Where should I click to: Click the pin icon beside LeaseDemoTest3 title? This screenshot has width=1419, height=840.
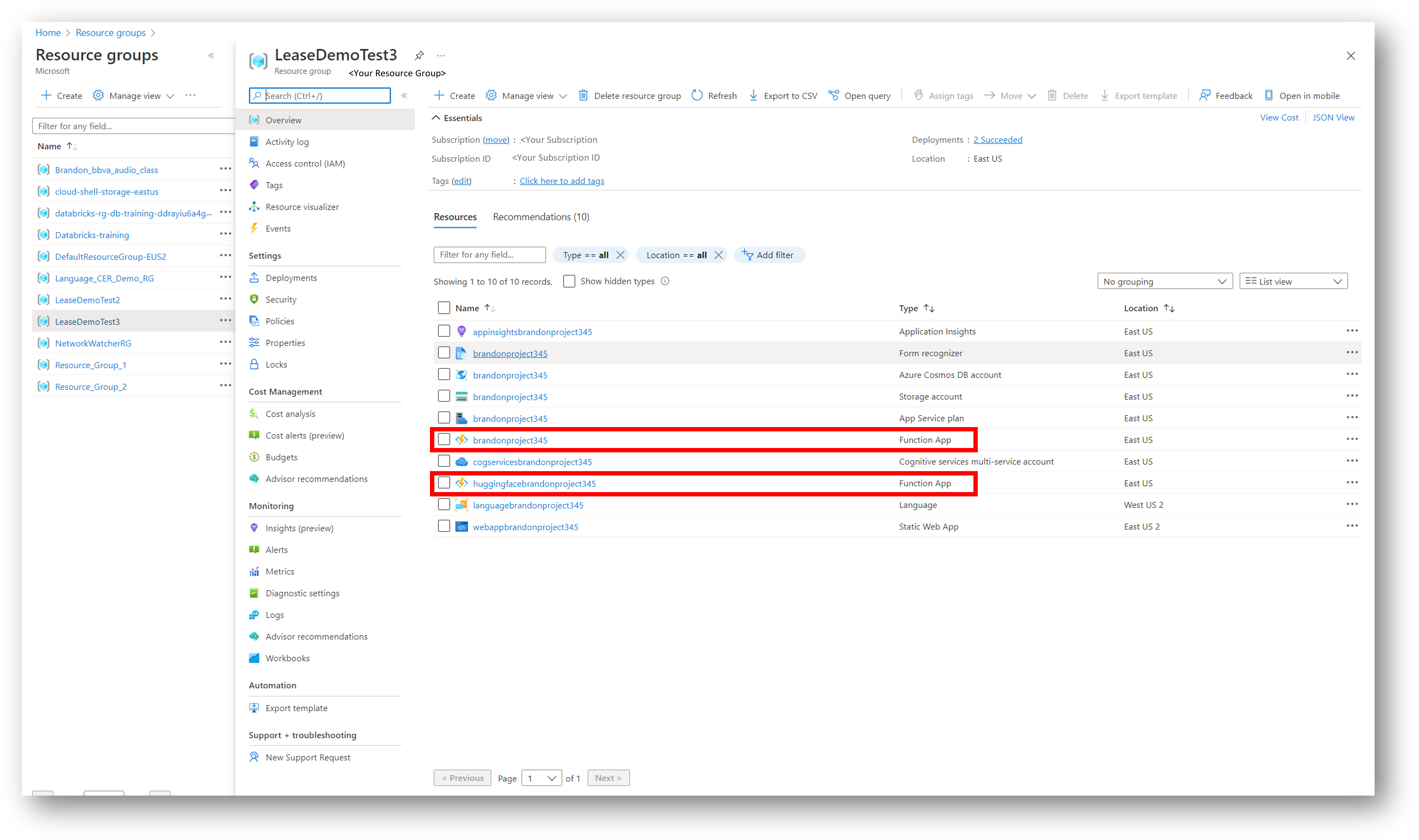click(x=419, y=55)
